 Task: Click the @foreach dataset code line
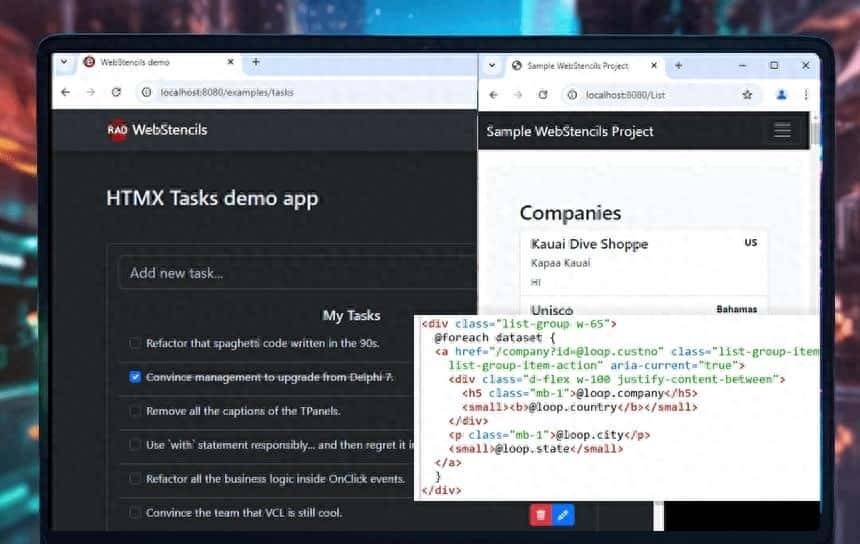pyautogui.click(x=495, y=338)
